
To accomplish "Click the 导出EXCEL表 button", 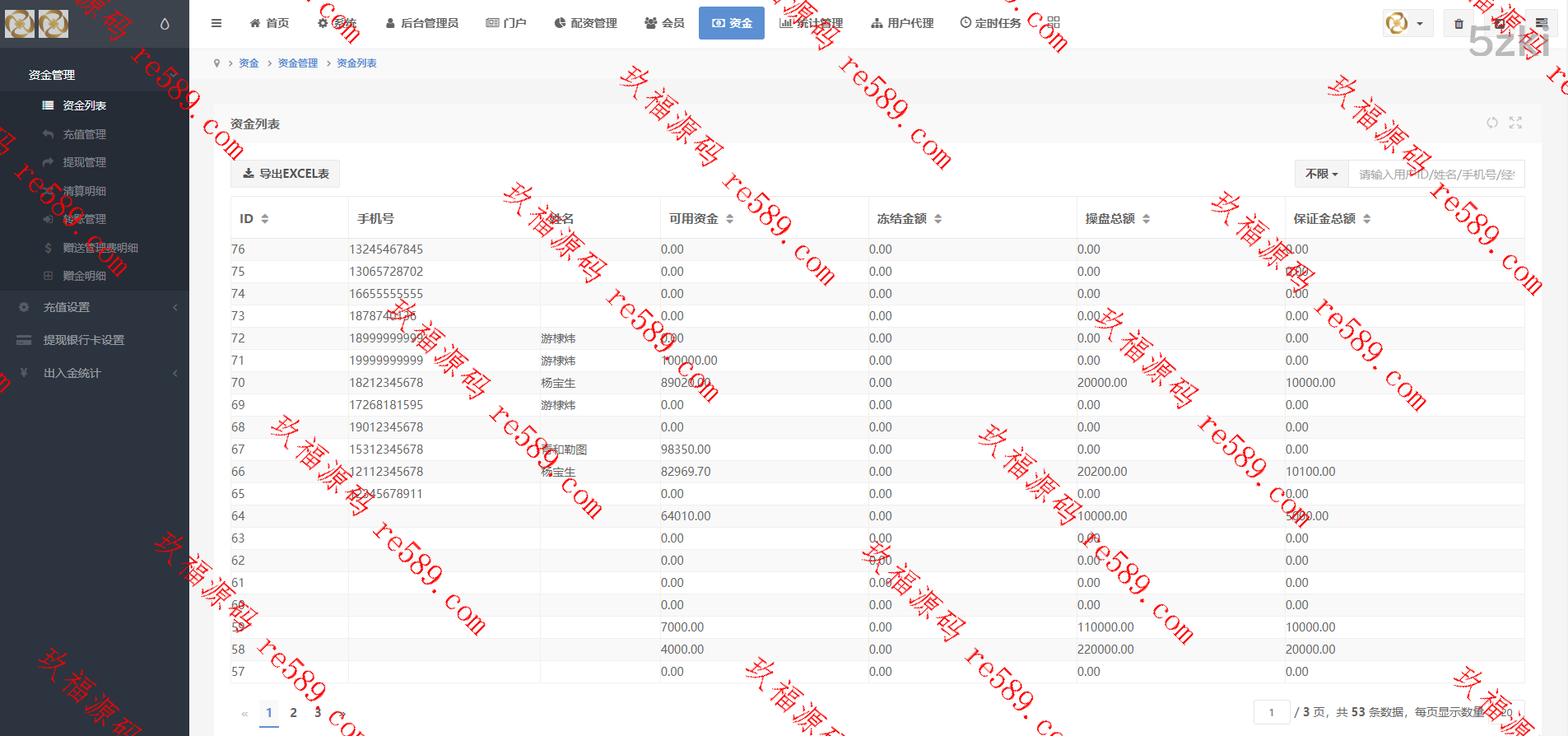I will coord(286,174).
